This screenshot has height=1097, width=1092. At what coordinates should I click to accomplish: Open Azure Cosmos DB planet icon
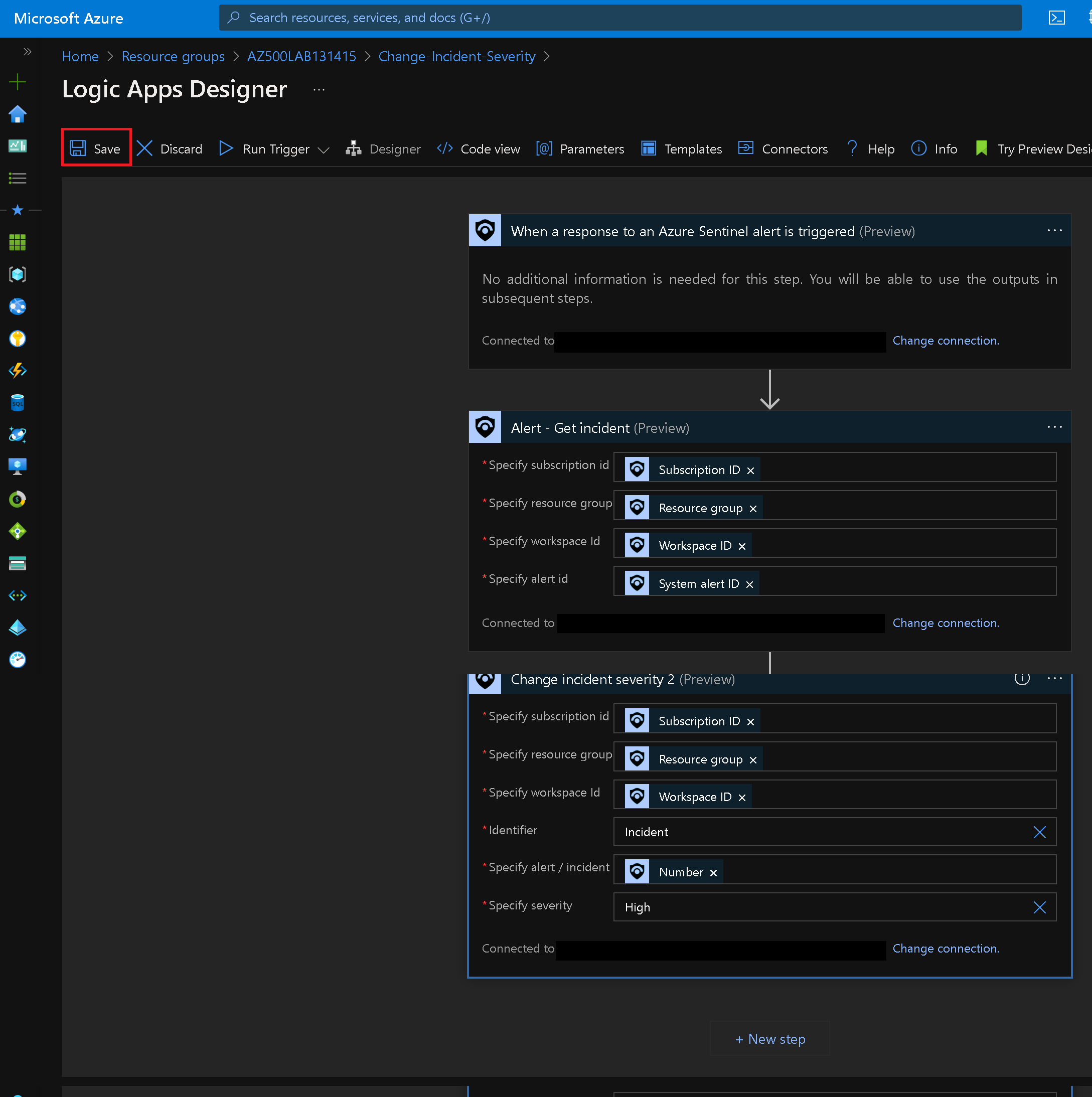click(18, 435)
